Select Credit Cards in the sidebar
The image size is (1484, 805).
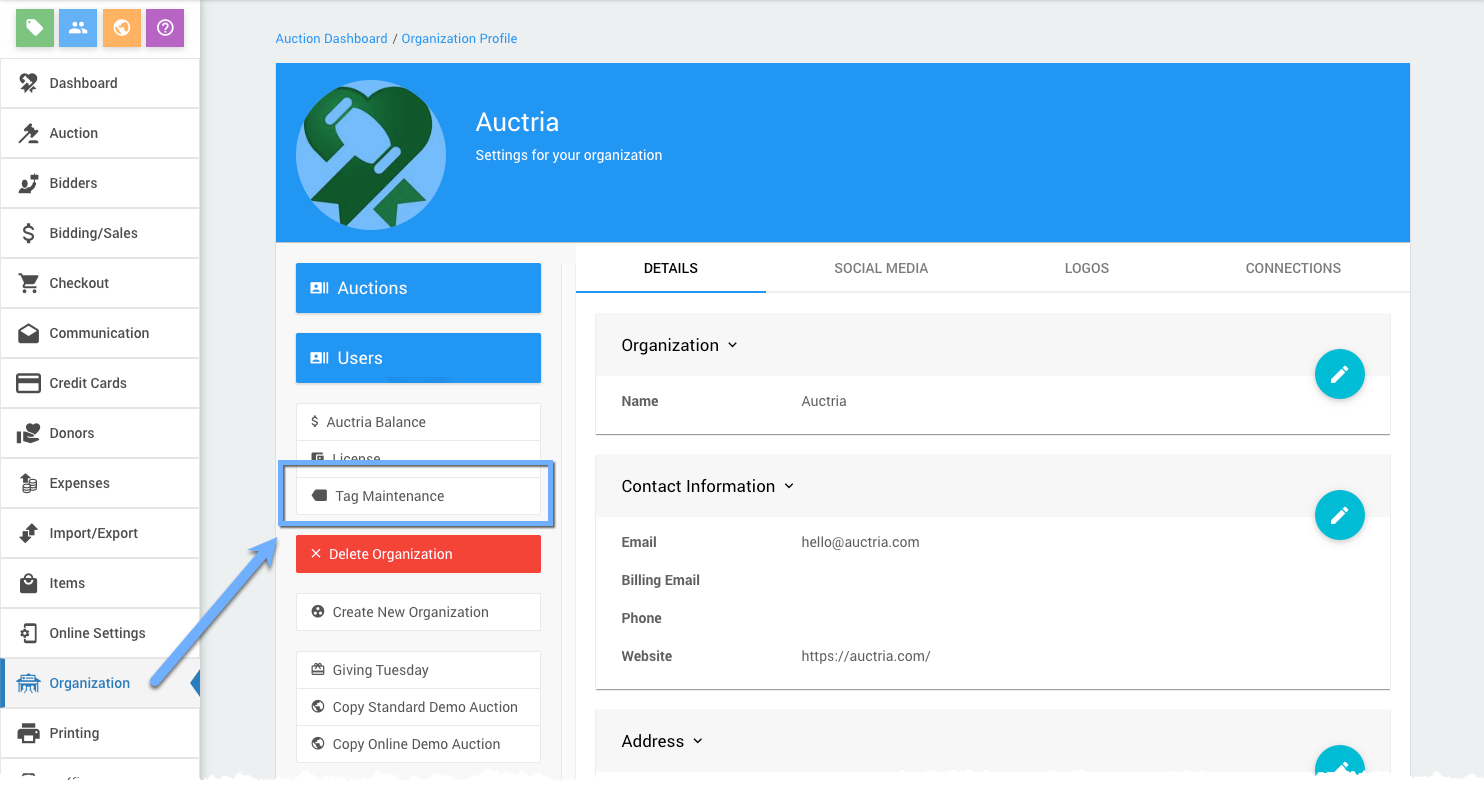[88, 383]
